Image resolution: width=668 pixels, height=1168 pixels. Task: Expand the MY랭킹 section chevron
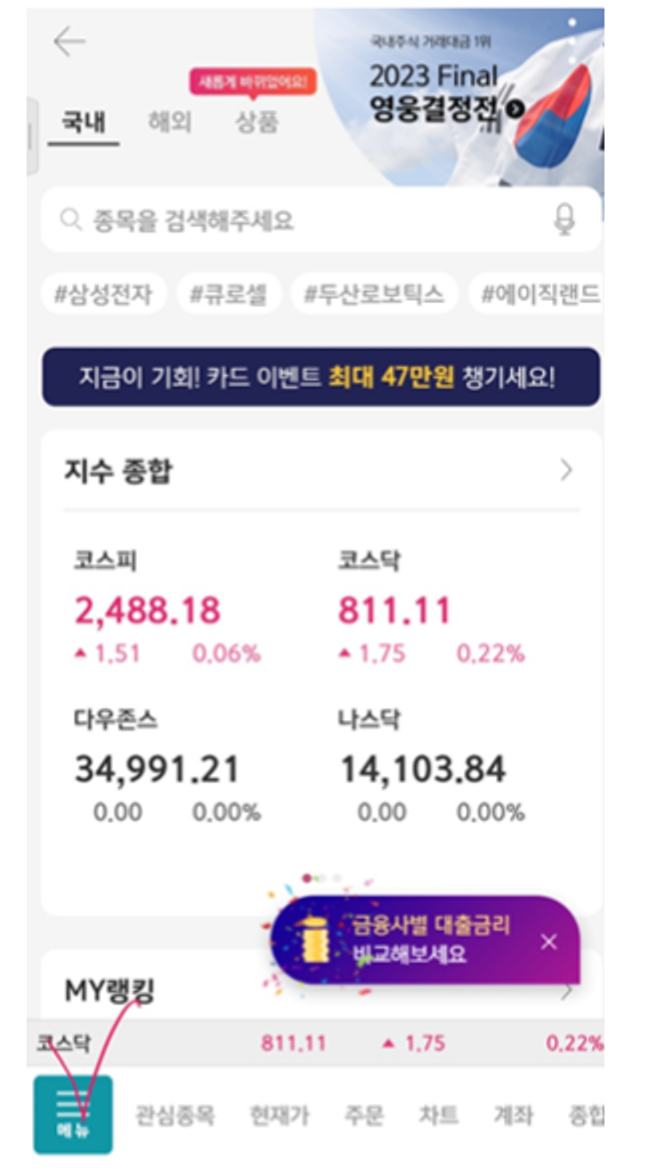[x=567, y=991]
